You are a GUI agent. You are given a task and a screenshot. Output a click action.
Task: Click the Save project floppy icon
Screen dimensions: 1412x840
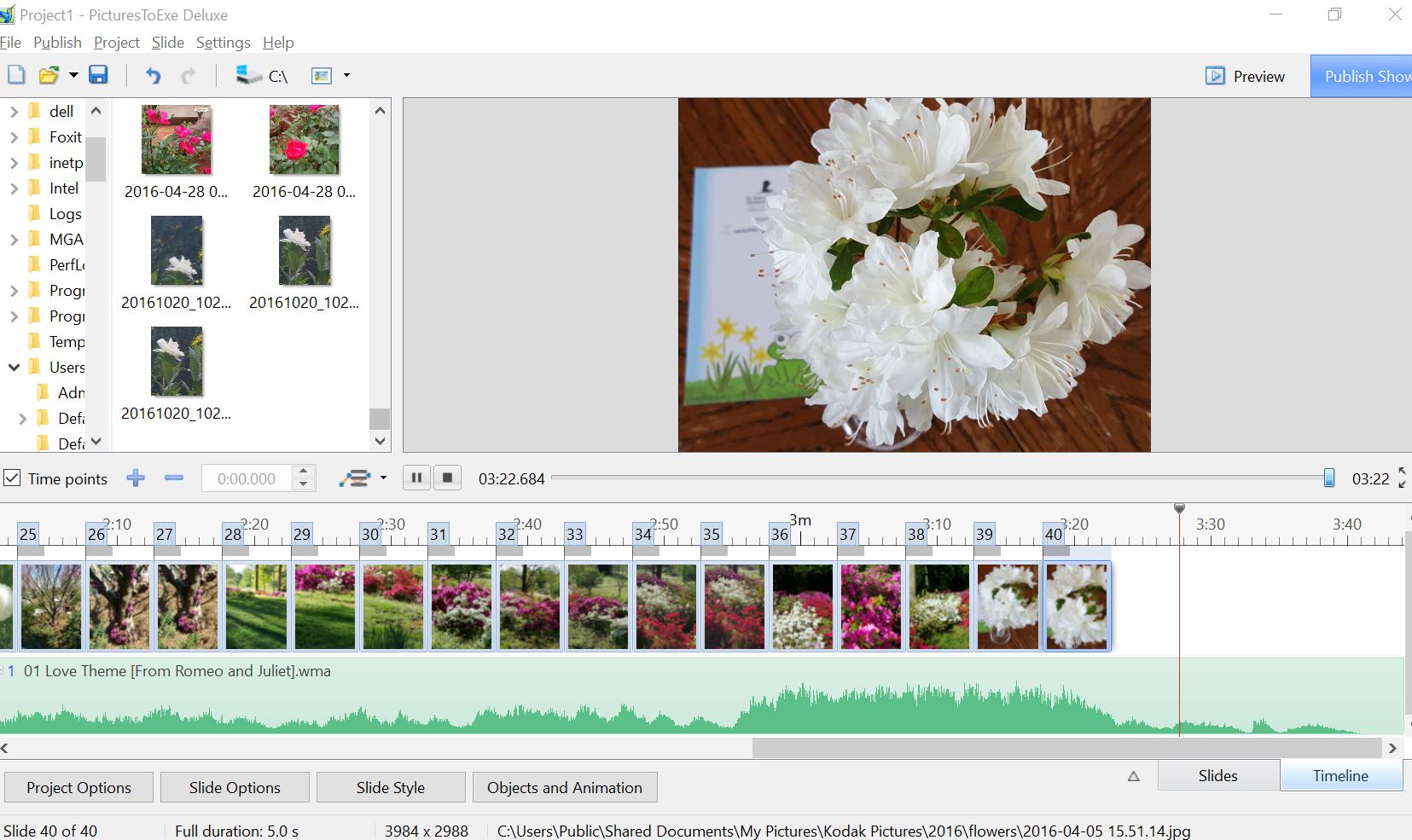98,75
